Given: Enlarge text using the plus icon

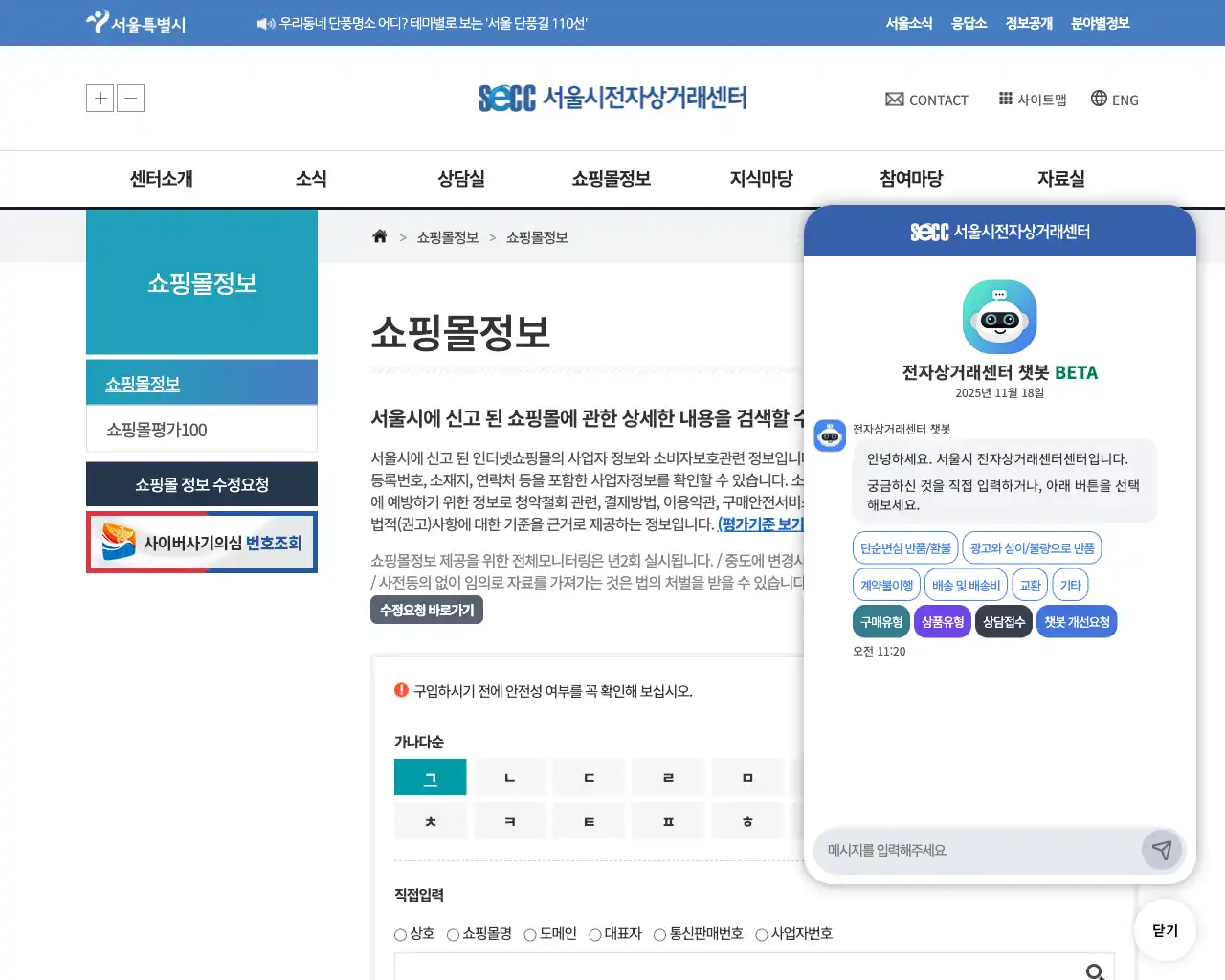Looking at the screenshot, I should [x=100, y=98].
